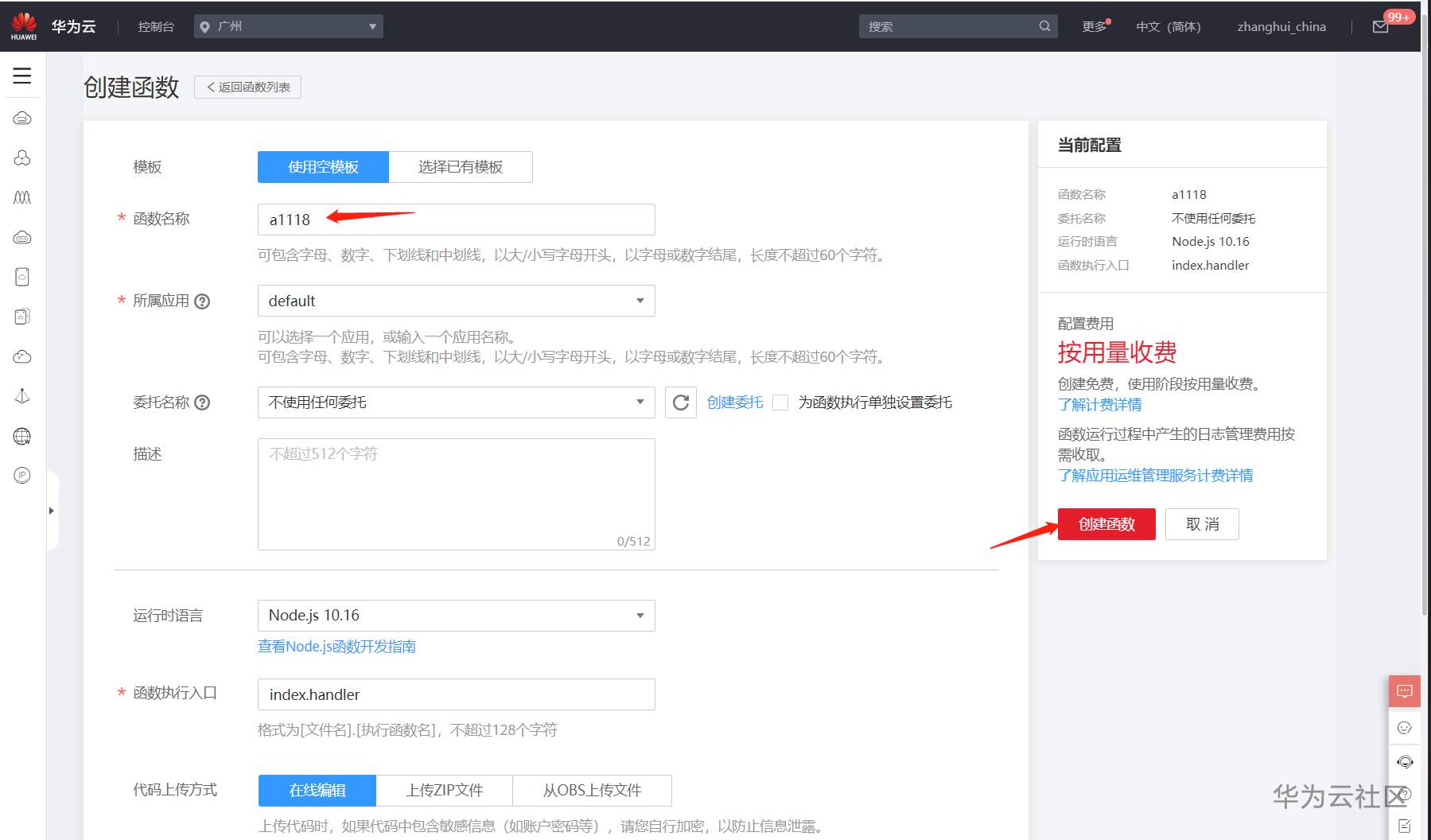The image size is (1431, 840).
Task: Open the globe web sidebar icon
Action: point(22,436)
